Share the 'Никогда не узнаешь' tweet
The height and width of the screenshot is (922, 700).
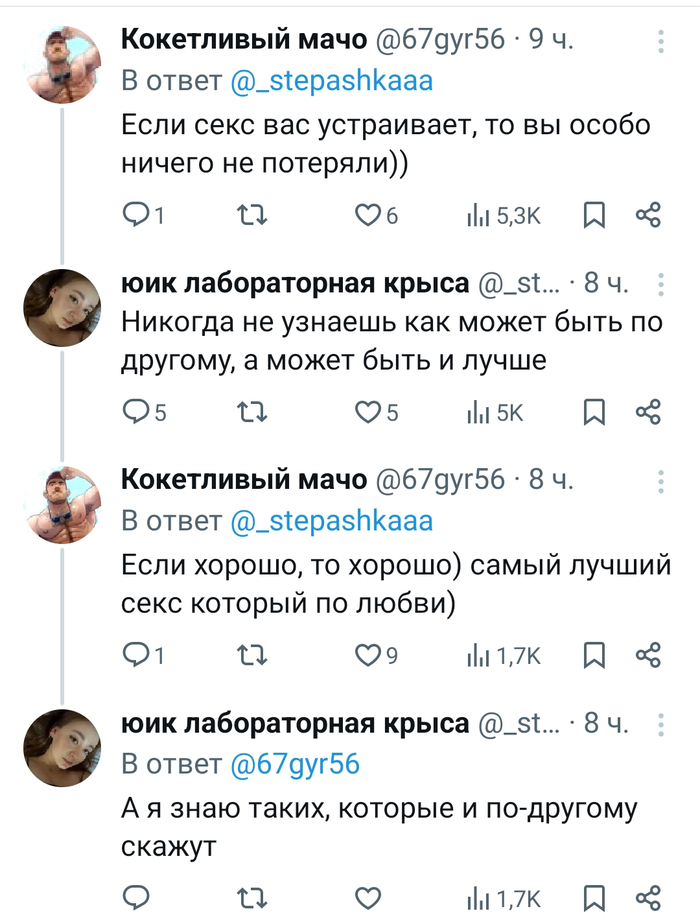tap(648, 412)
